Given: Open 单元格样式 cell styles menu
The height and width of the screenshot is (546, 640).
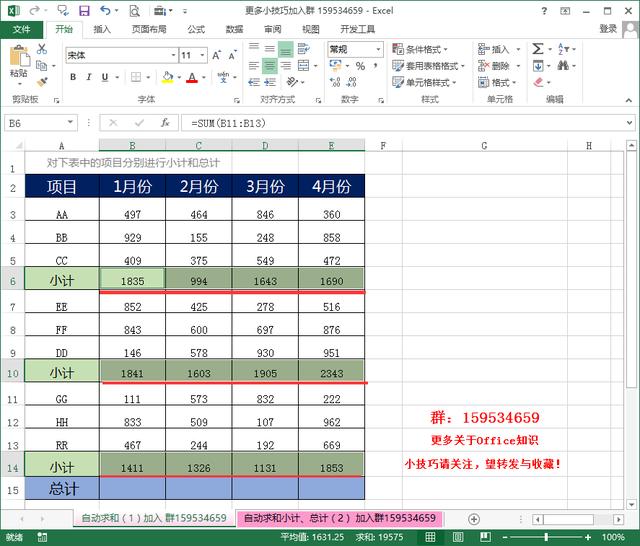Looking at the screenshot, I should [x=424, y=82].
